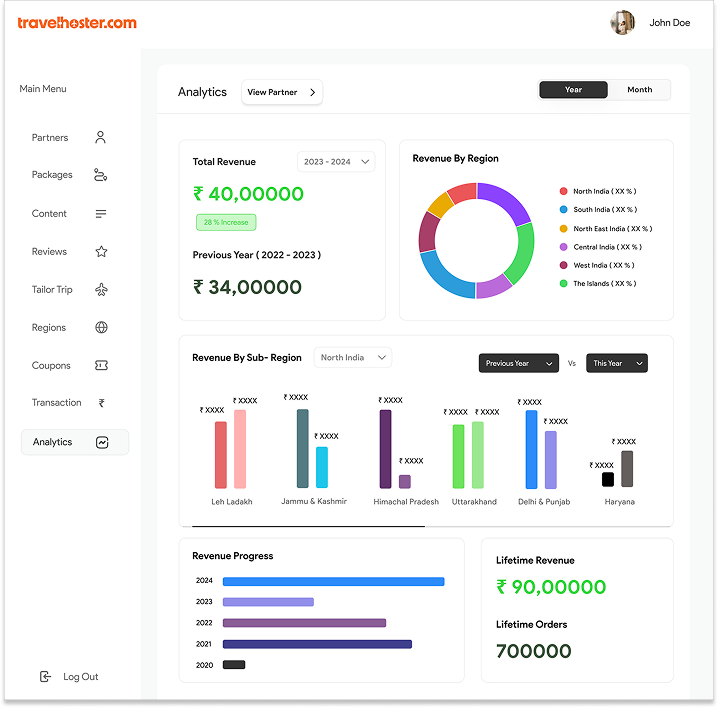Open the 2023 - 2024 year dropdown
Image resolution: width=718 pixels, height=708 pixels.
coord(336,162)
